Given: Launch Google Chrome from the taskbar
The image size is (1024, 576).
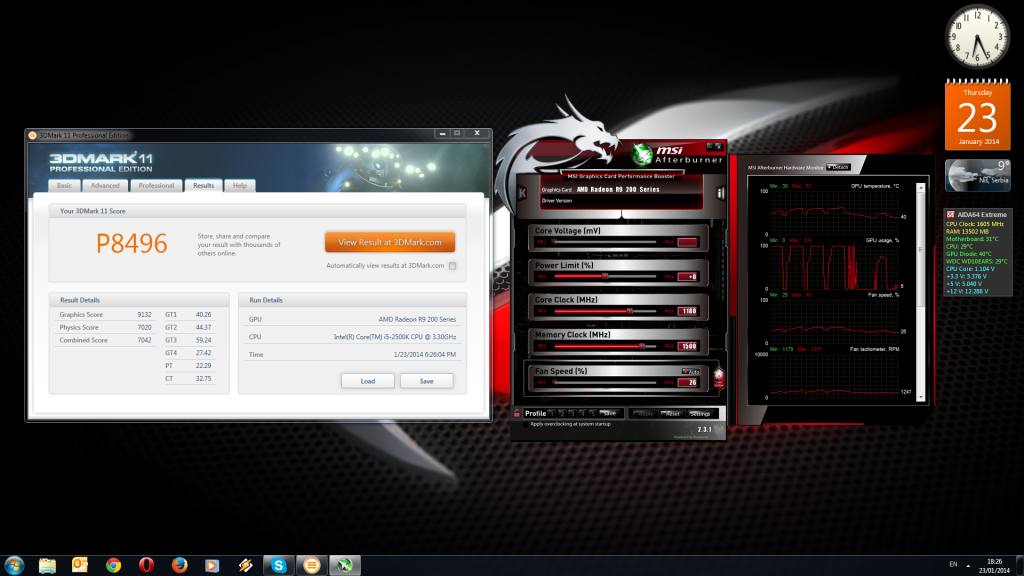Looking at the screenshot, I should pyautogui.click(x=113, y=565).
